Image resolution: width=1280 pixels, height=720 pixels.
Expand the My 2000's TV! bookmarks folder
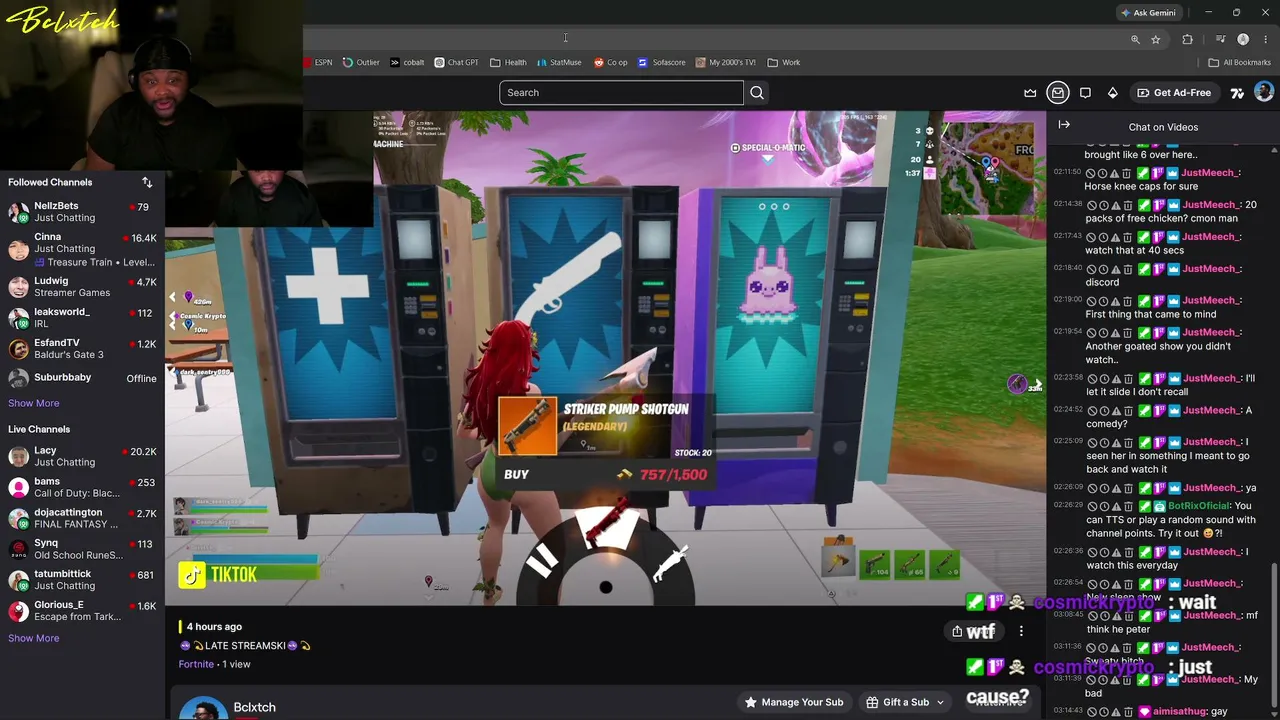click(x=726, y=62)
